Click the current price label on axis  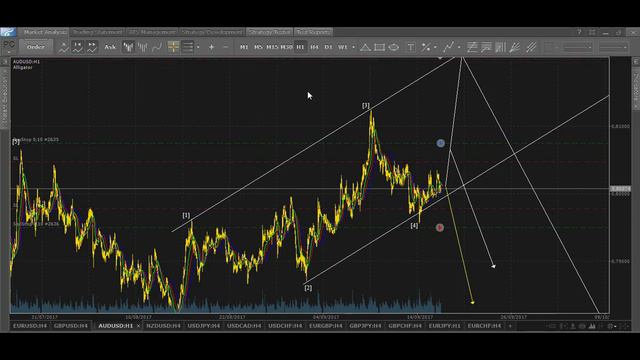pos(620,189)
